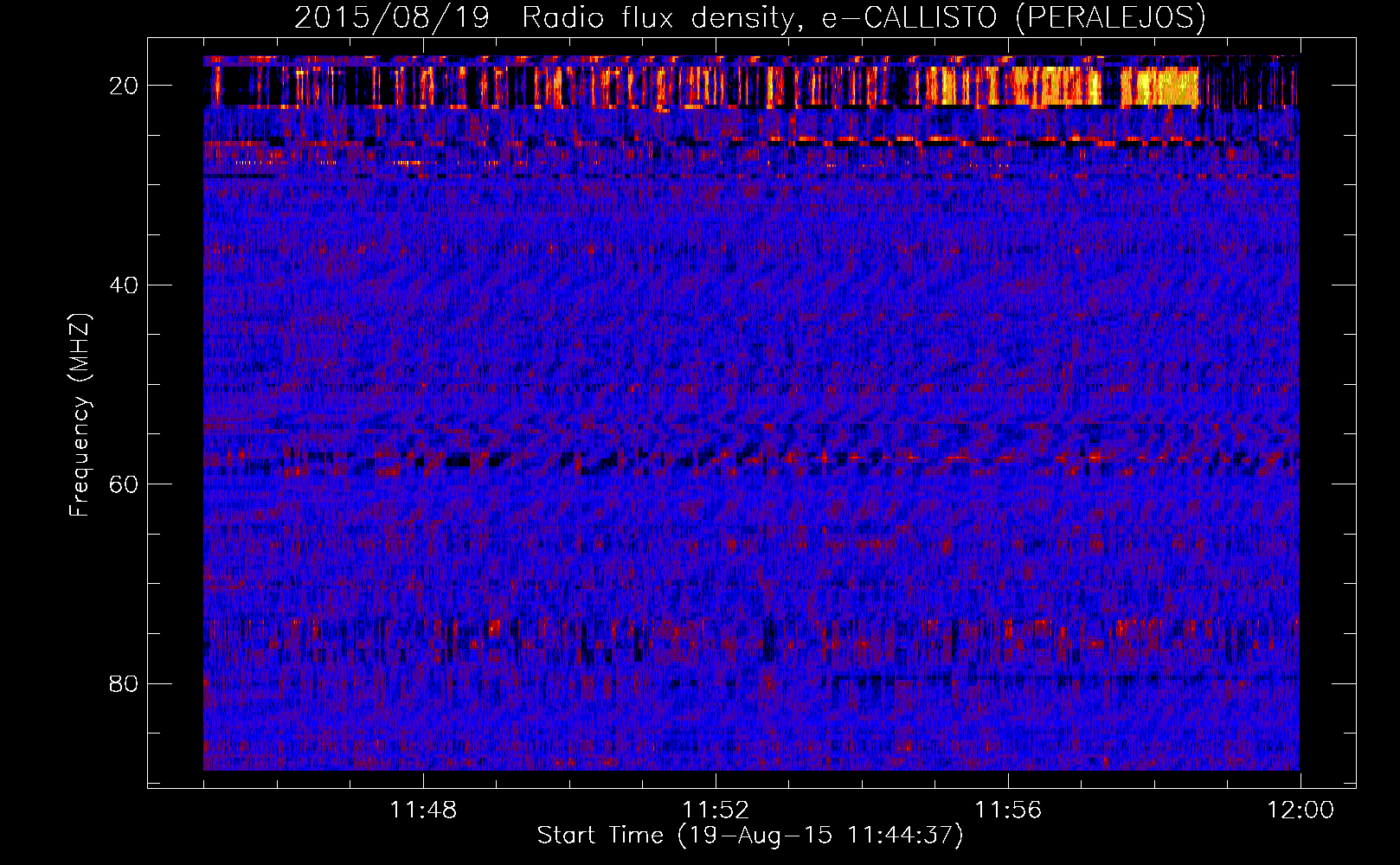This screenshot has width=1400, height=865.
Task: Click the 11:56 time tick label
Action: pyautogui.click(x=1008, y=811)
